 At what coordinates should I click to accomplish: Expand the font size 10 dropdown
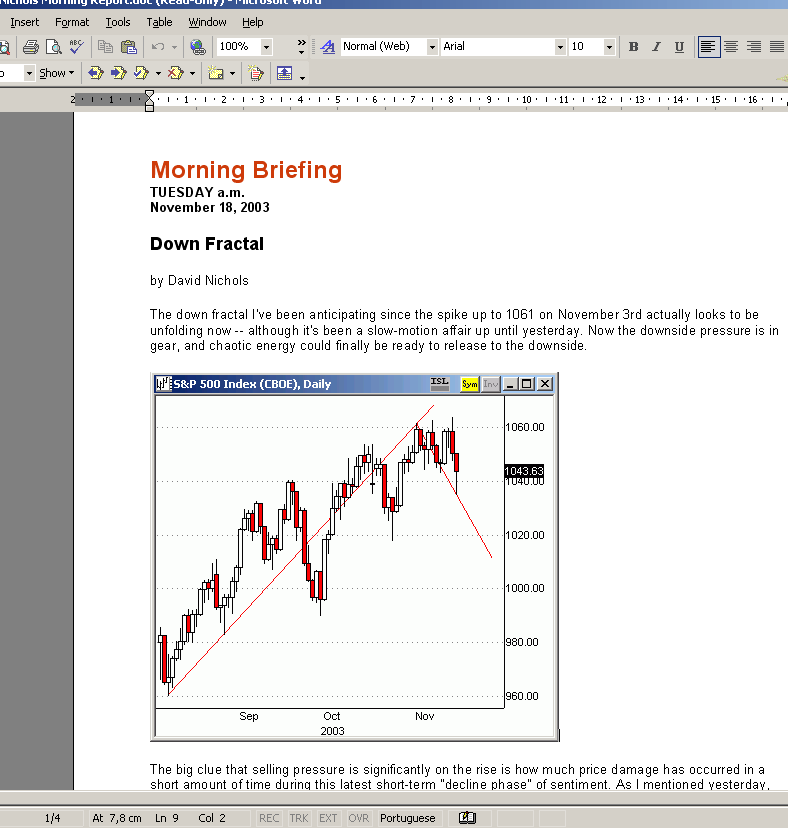tap(609, 47)
